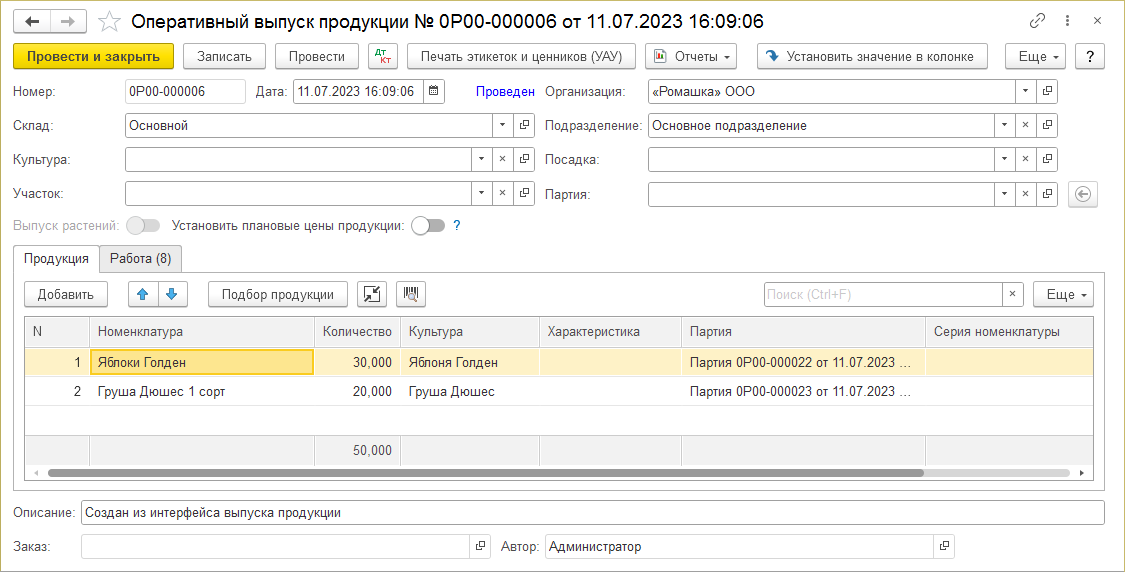Switch to the Работа (8) tab
This screenshot has height=572, width=1125.
tap(141, 258)
